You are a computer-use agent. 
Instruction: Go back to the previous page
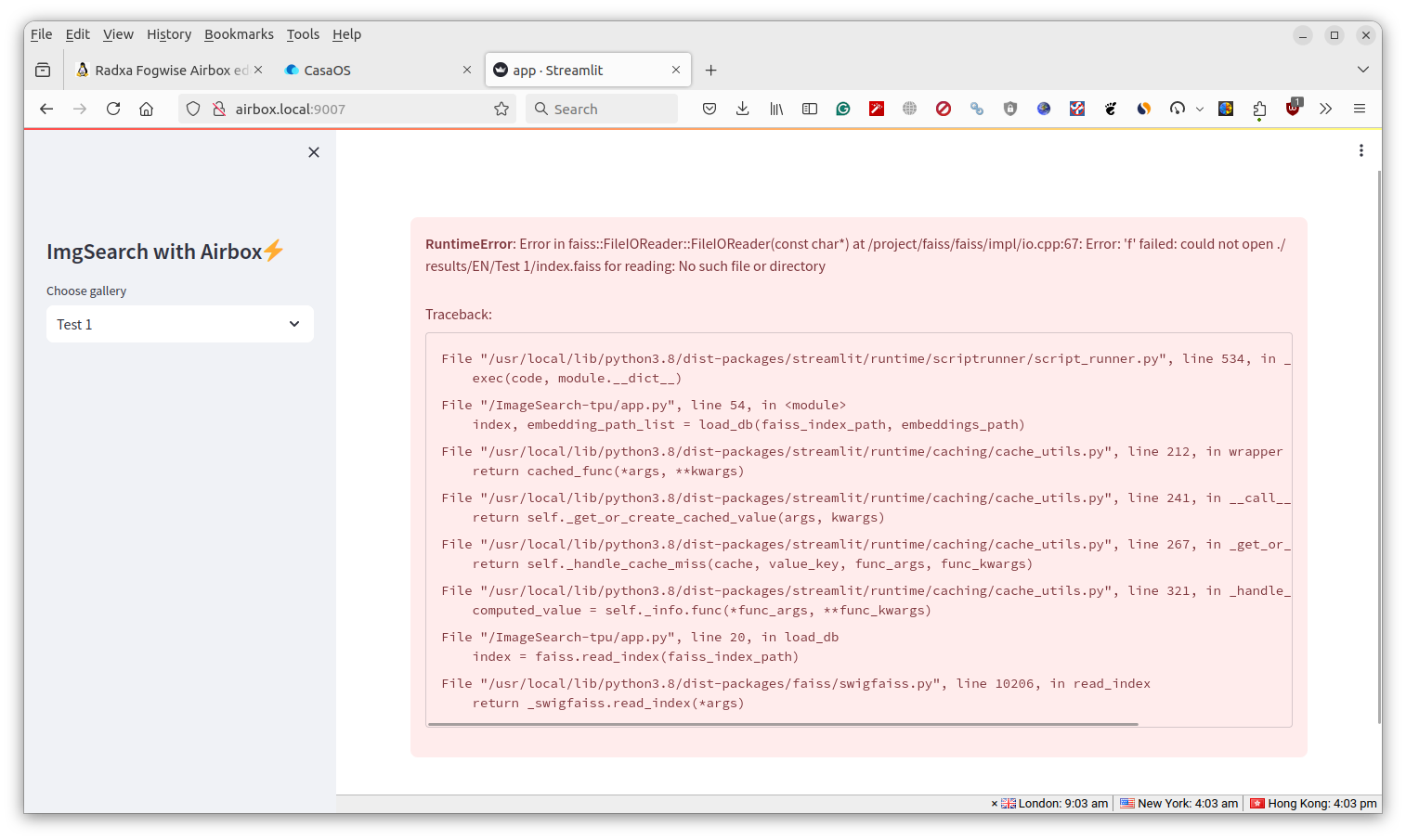(46, 109)
